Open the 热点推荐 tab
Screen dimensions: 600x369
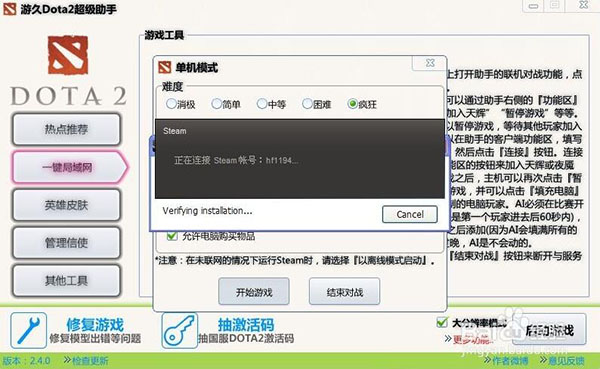(x=67, y=129)
